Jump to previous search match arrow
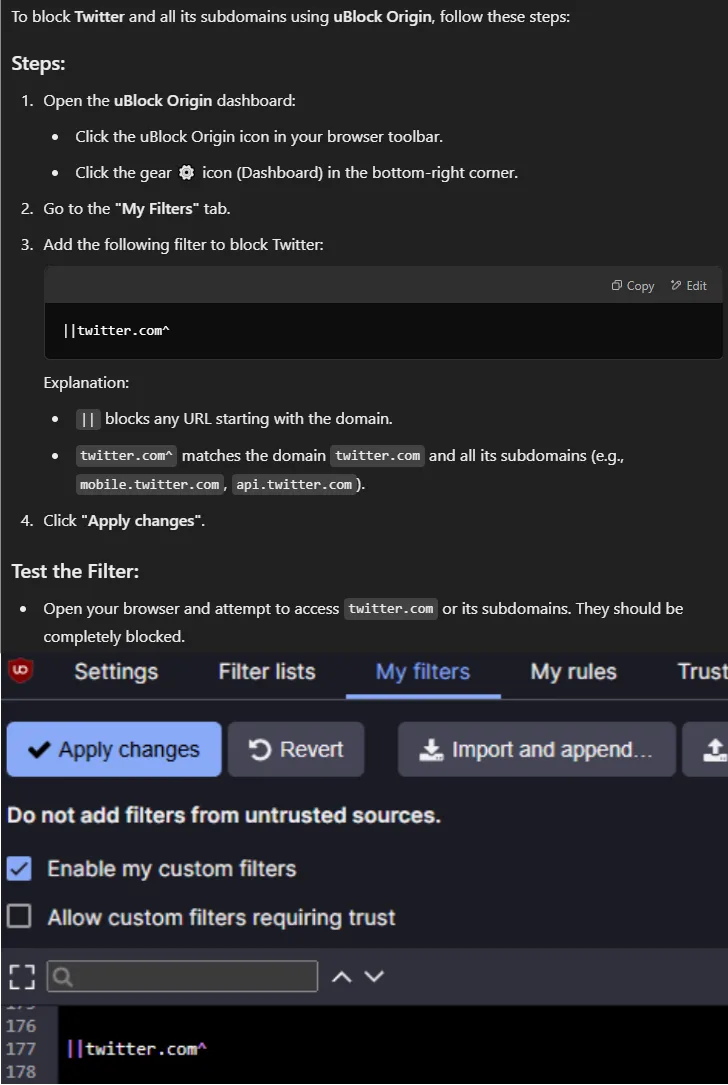 341,976
